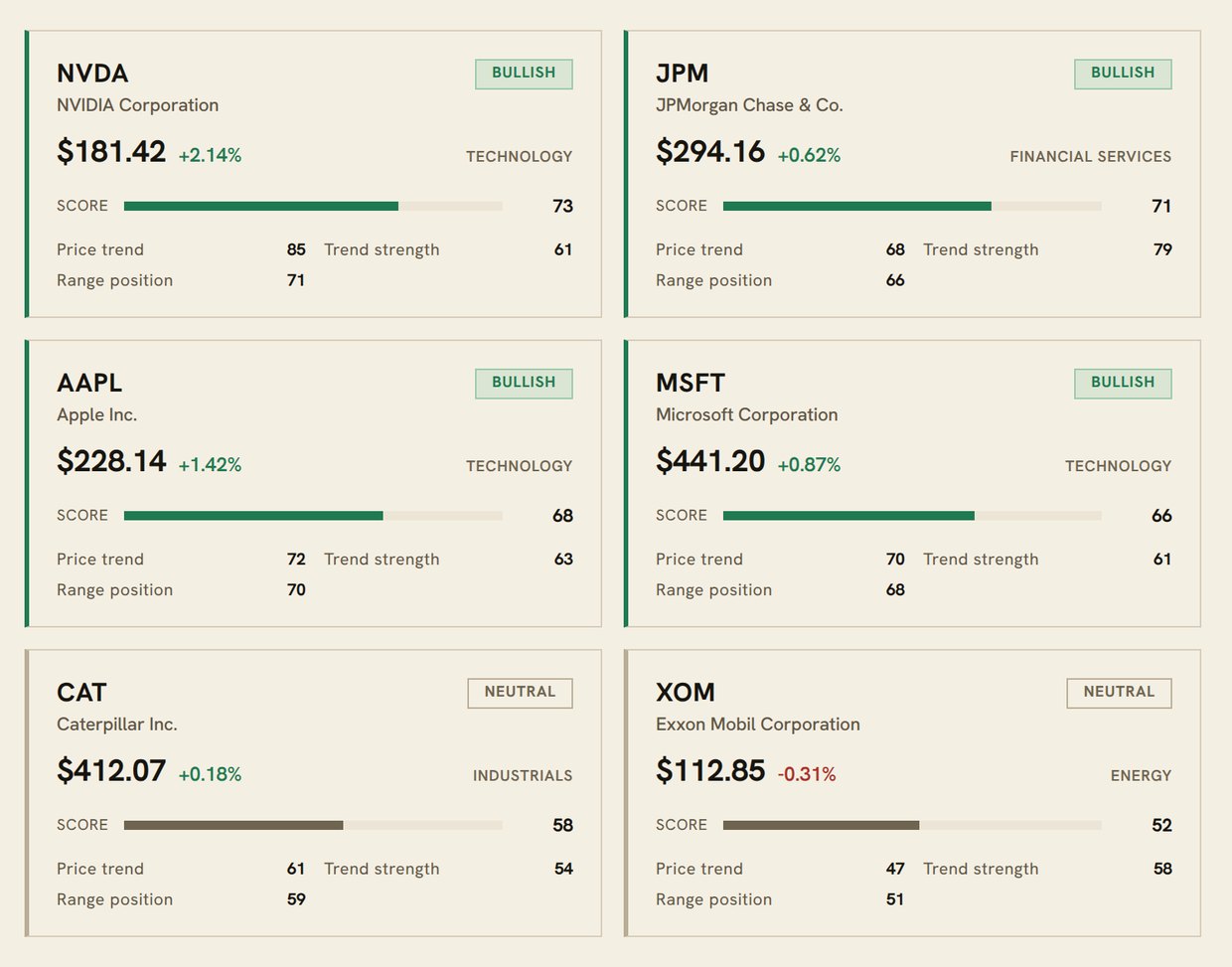The height and width of the screenshot is (967, 1232).
Task: Click the NVDA ticker heading
Action: point(92,74)
